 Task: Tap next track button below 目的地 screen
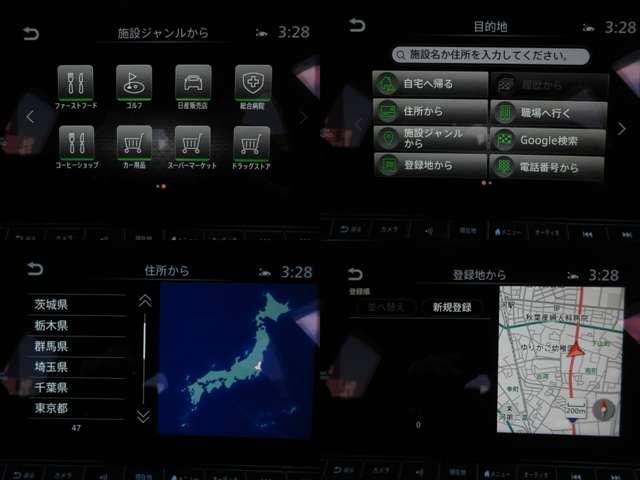627,235
